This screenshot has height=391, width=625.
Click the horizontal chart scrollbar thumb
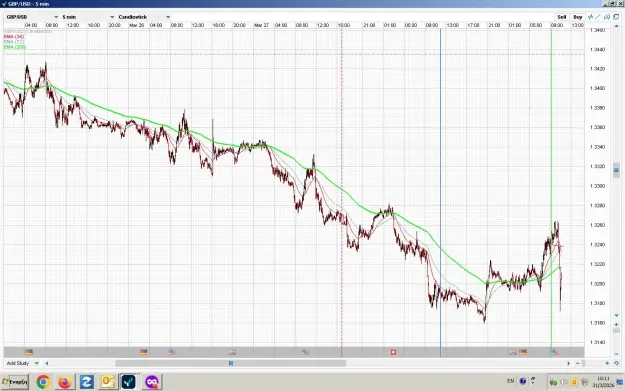230,363
